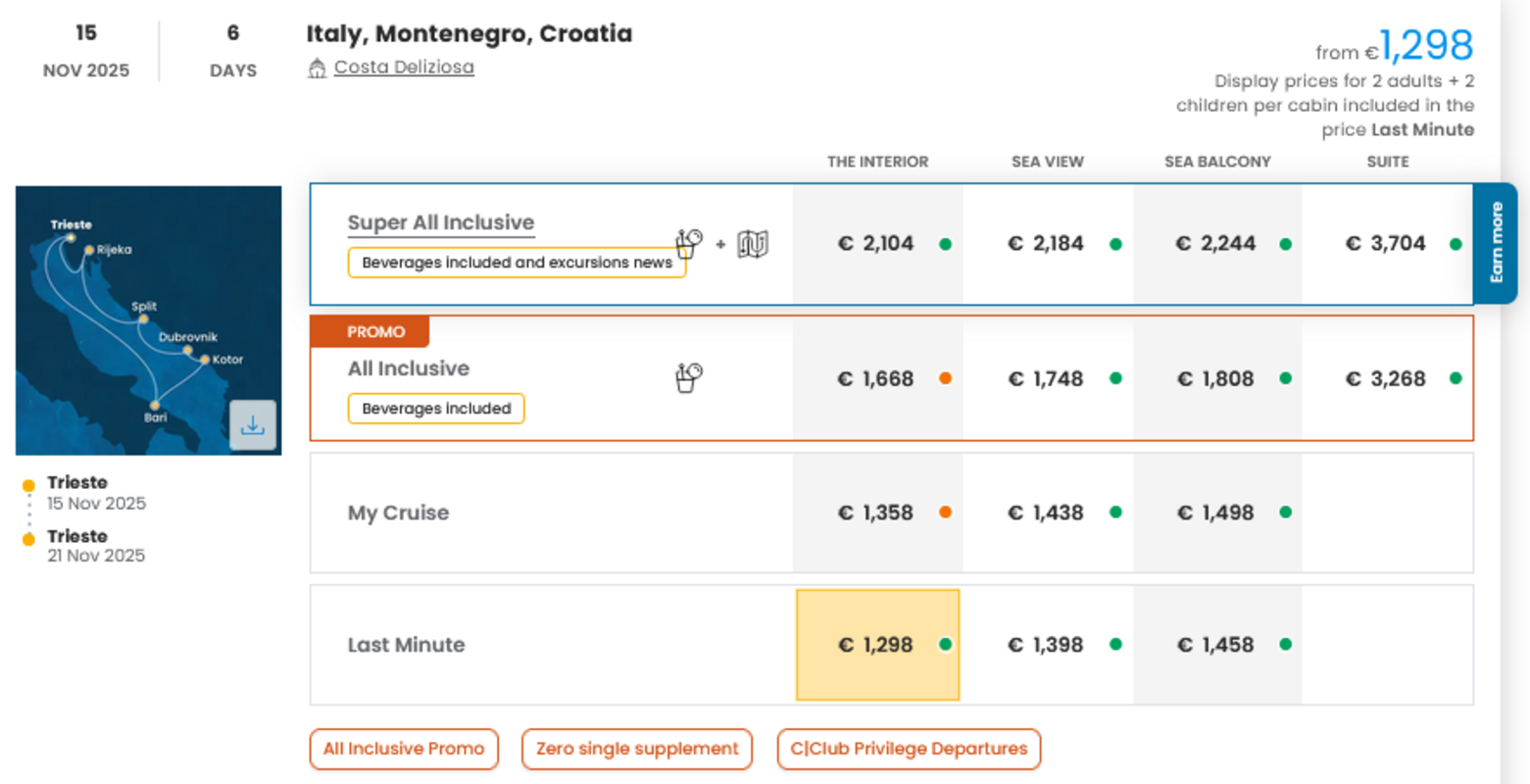Open the Costa Deliziosa ship link
Screen dimensions: 1530x784
point(404,68)
